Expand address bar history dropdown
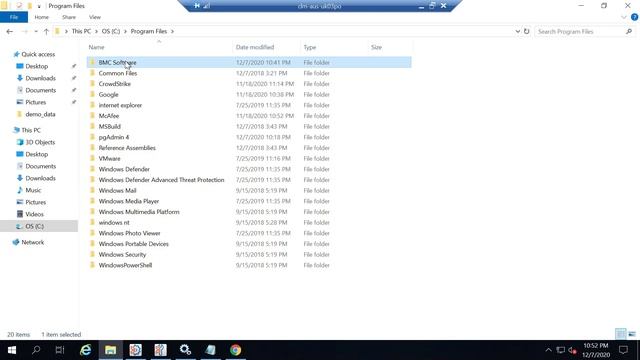 click(518, 31)
